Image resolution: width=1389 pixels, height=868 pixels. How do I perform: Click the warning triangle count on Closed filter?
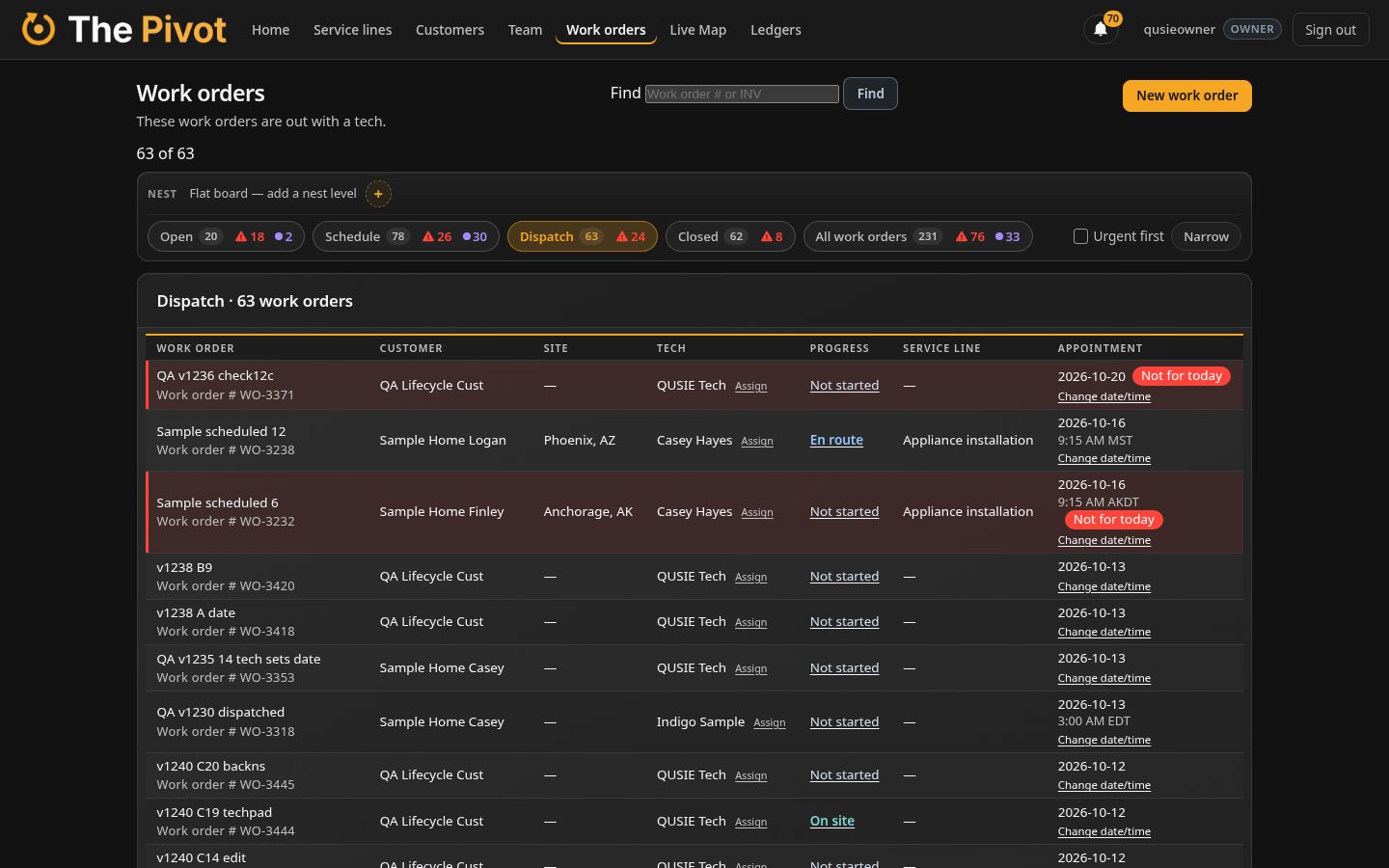(x=772, y=236)
